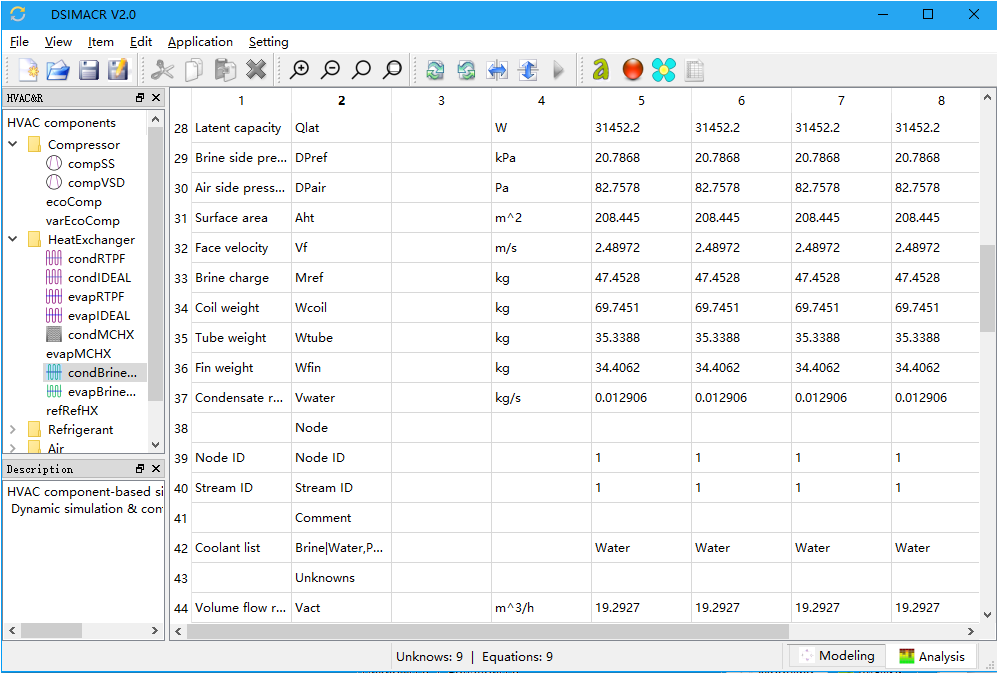Copy using the two-pages toolbar icon

click(x=194, y=70)
